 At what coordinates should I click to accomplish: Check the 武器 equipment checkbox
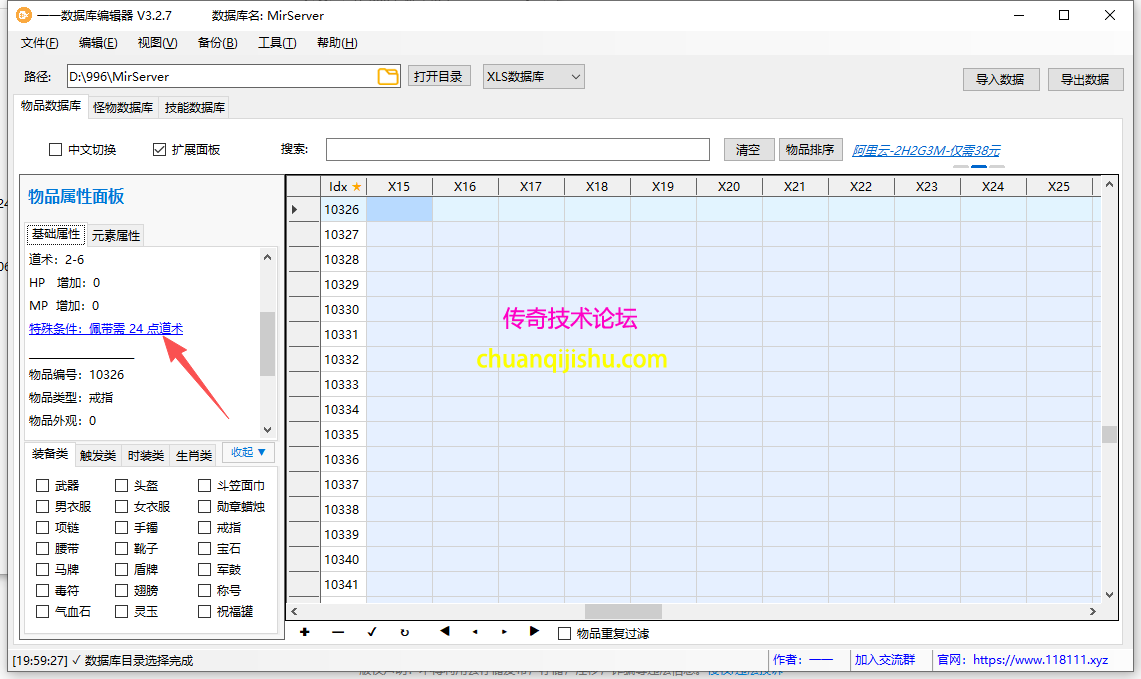click(41, 485)
